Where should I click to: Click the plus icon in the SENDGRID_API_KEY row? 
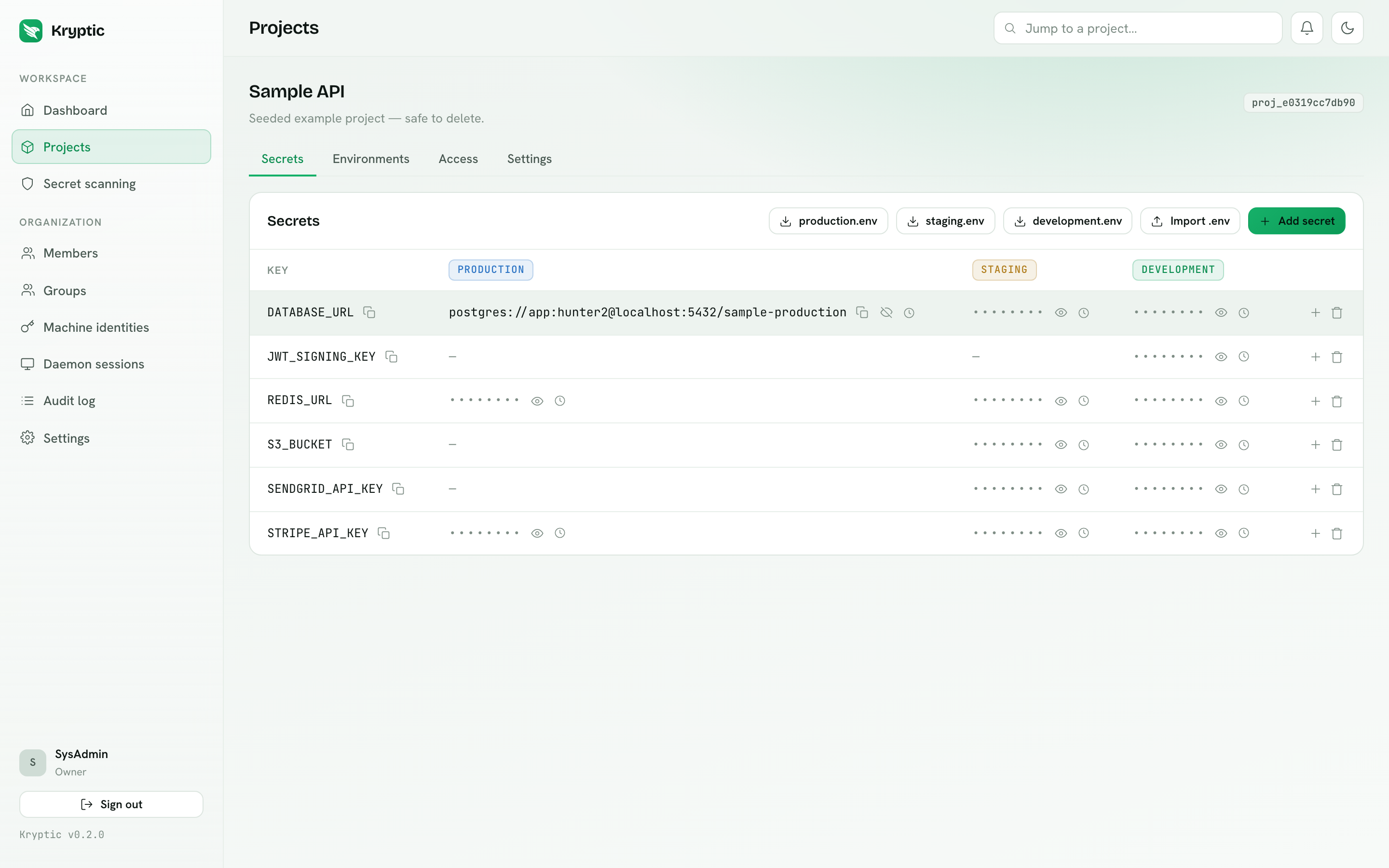click(1316, 489)
